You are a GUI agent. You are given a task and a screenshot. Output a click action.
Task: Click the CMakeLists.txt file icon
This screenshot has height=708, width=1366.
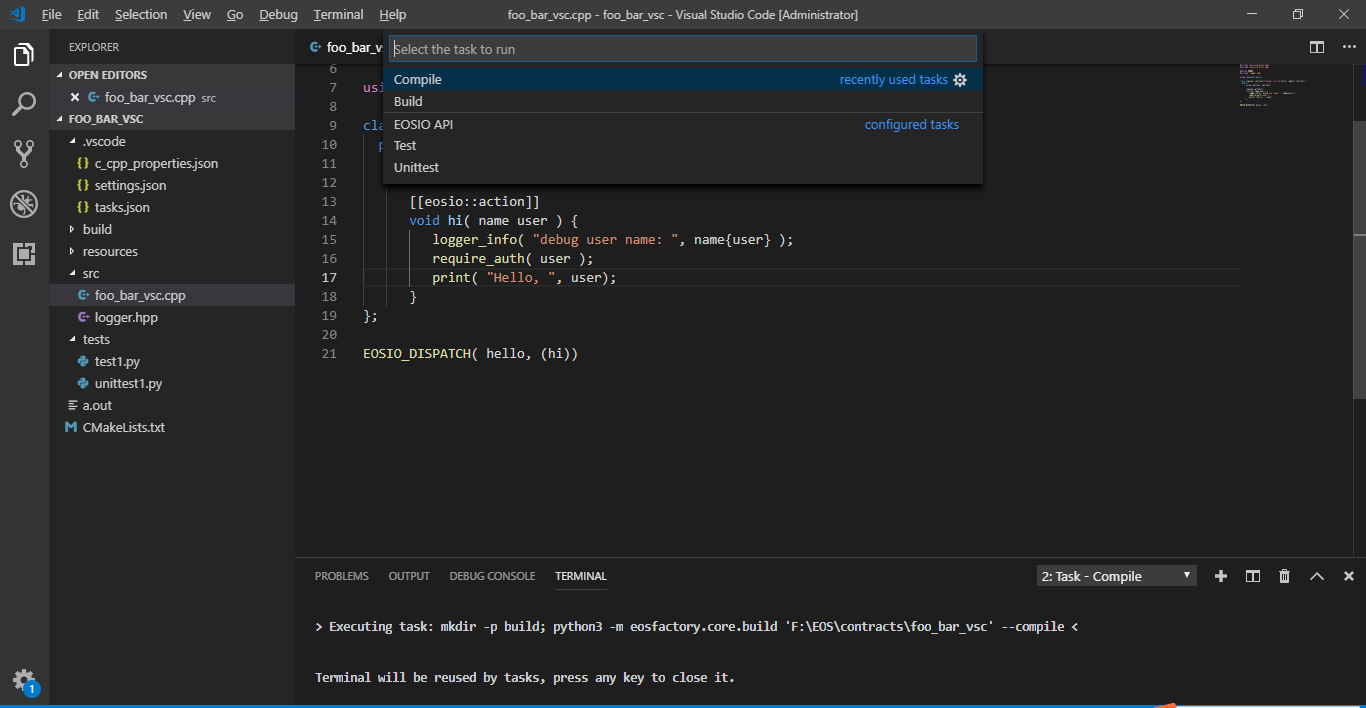[x=71, y=427]
